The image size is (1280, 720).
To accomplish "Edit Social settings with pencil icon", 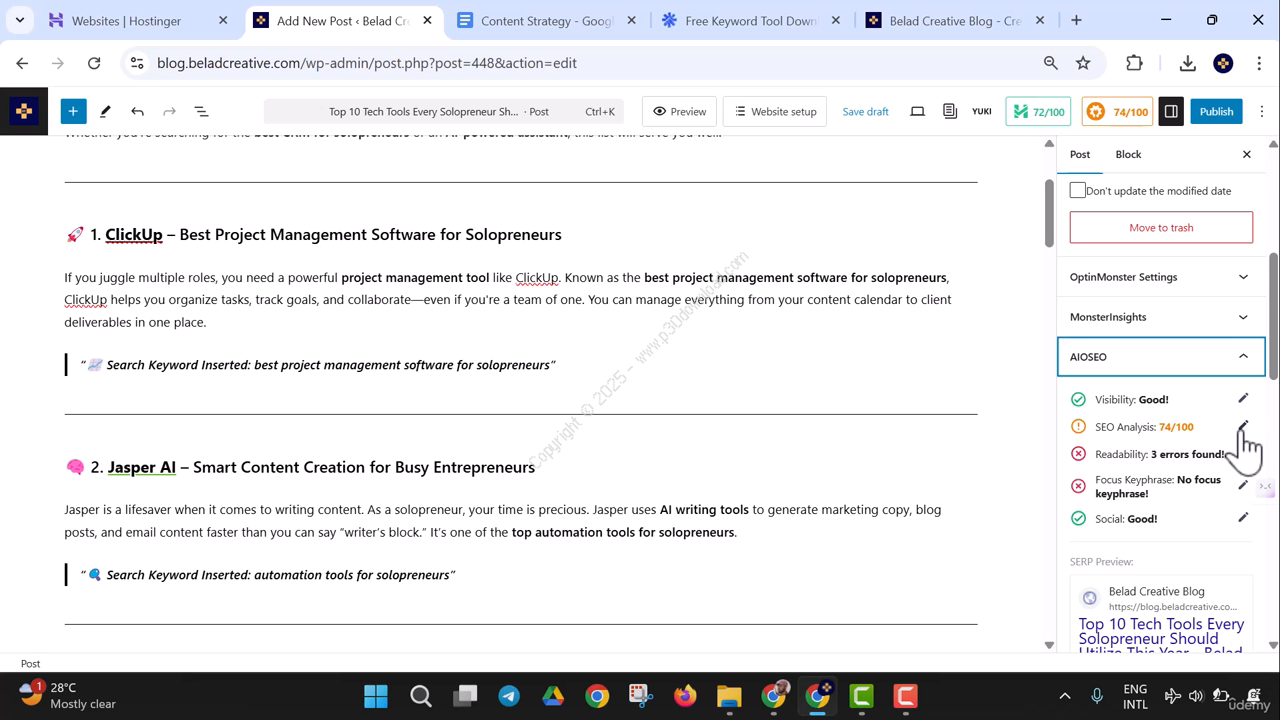I will 1243,517.
